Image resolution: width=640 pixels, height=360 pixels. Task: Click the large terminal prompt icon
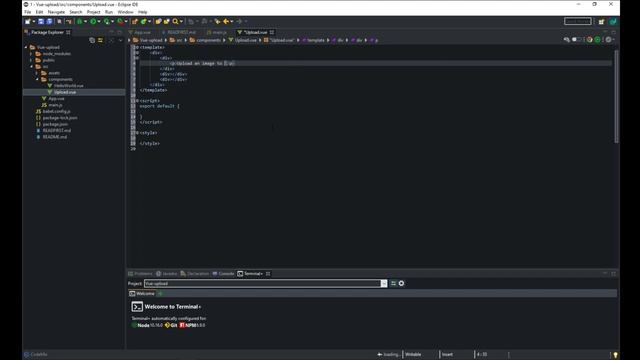pyautogui.click(x=137, y=307)
